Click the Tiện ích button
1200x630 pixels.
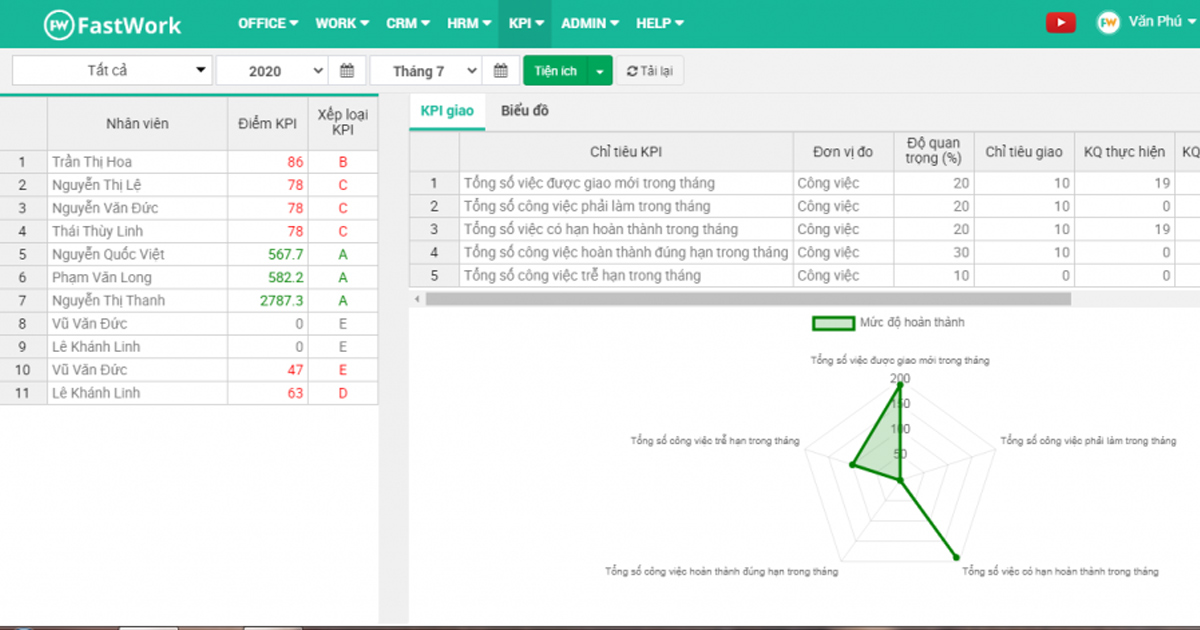[555, 71]
